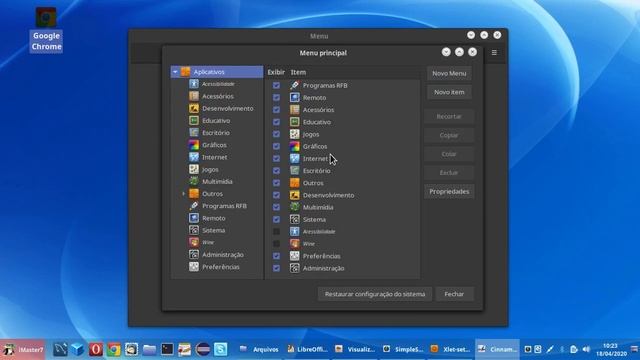Select Desenvolvimento icon in the left tree
The width and height of the screenshot is (640, 360).
point(194,109)
